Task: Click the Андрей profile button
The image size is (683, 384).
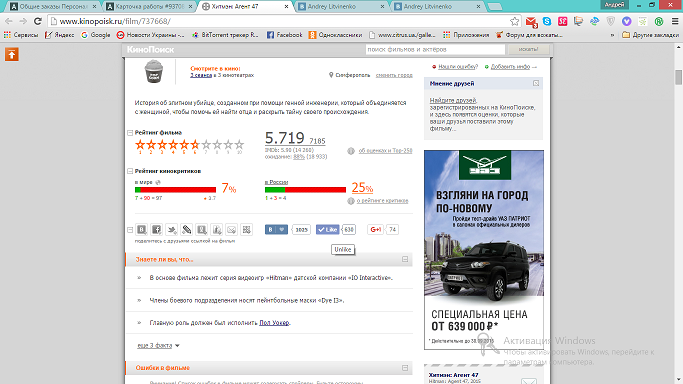Action: (615, 4)
